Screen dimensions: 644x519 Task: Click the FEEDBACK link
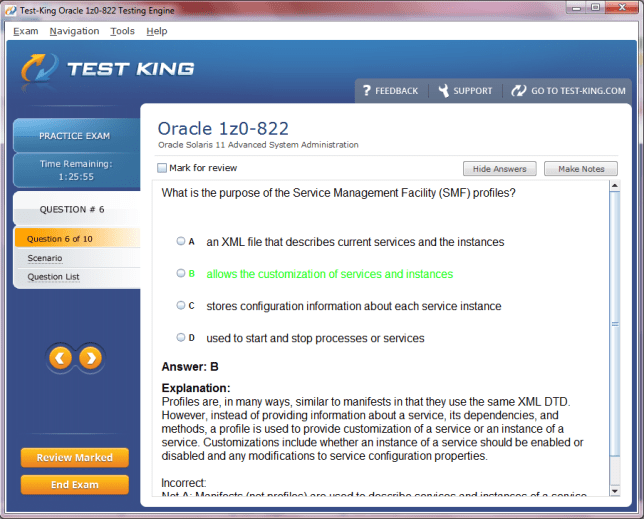tap(396, 91)
